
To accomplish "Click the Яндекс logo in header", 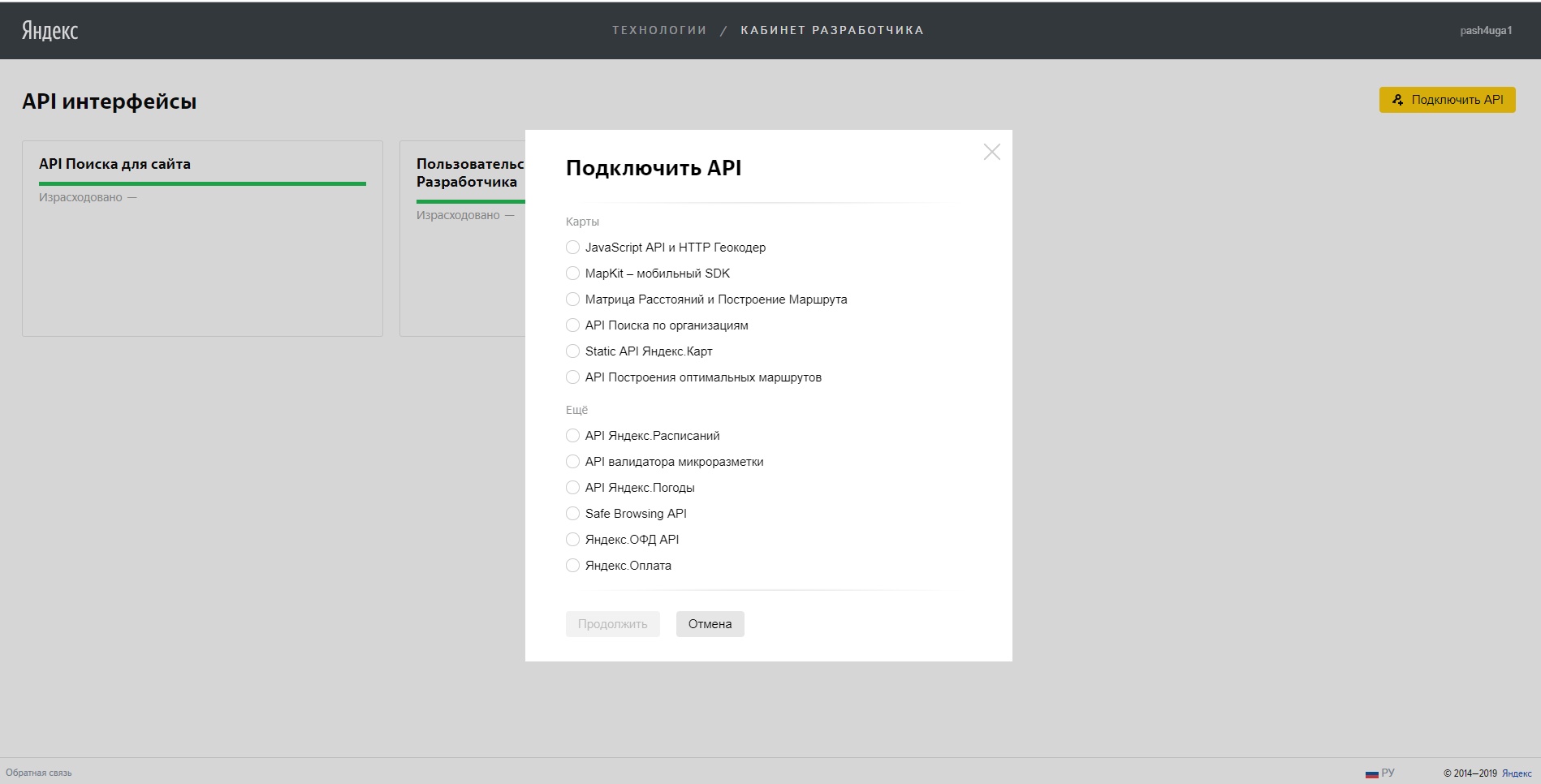I will click(x=50, y=31).
